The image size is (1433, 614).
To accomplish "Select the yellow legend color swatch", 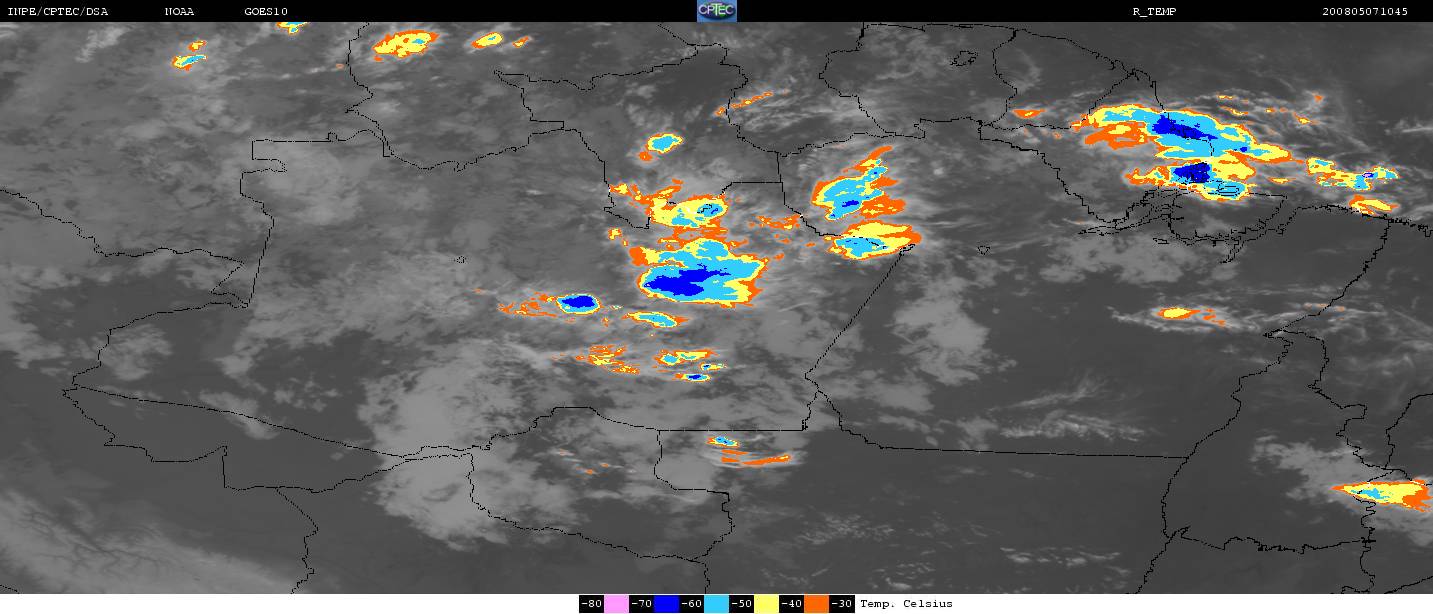I will 767,604.
